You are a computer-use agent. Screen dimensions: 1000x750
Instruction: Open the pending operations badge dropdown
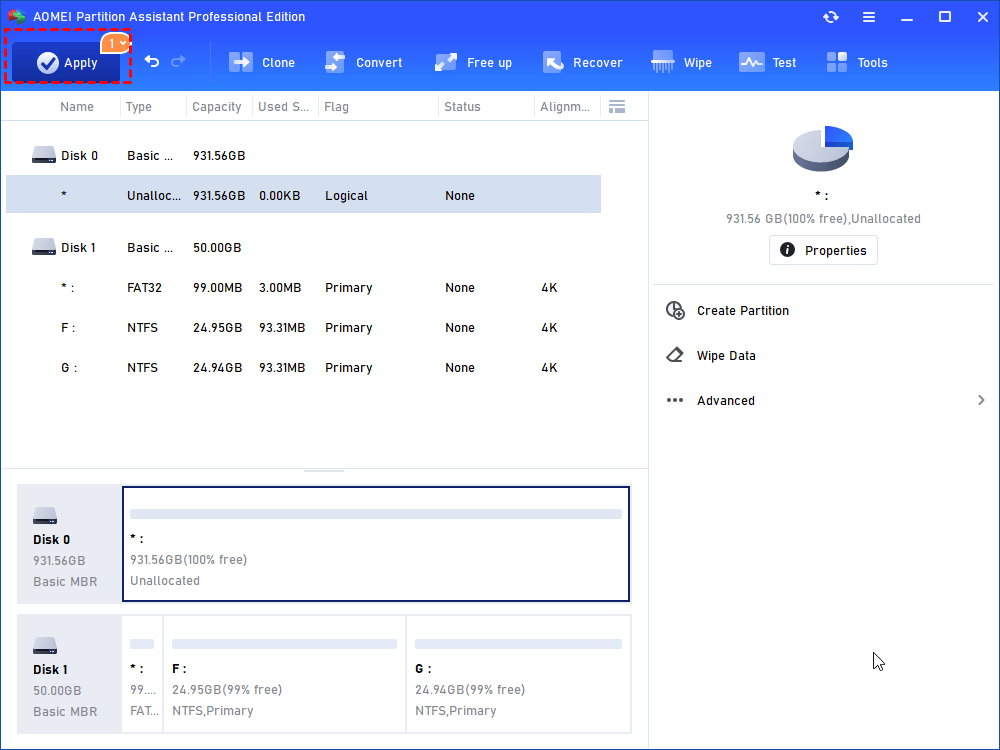click(115, 43)
